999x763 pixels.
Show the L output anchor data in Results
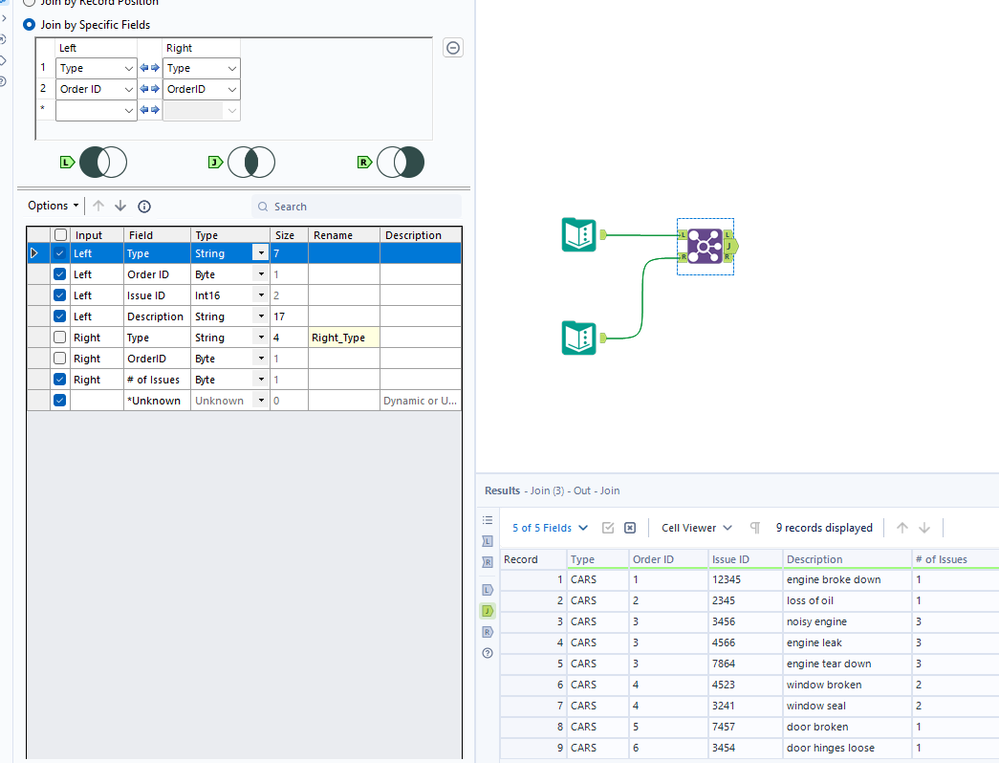[488, 590]
